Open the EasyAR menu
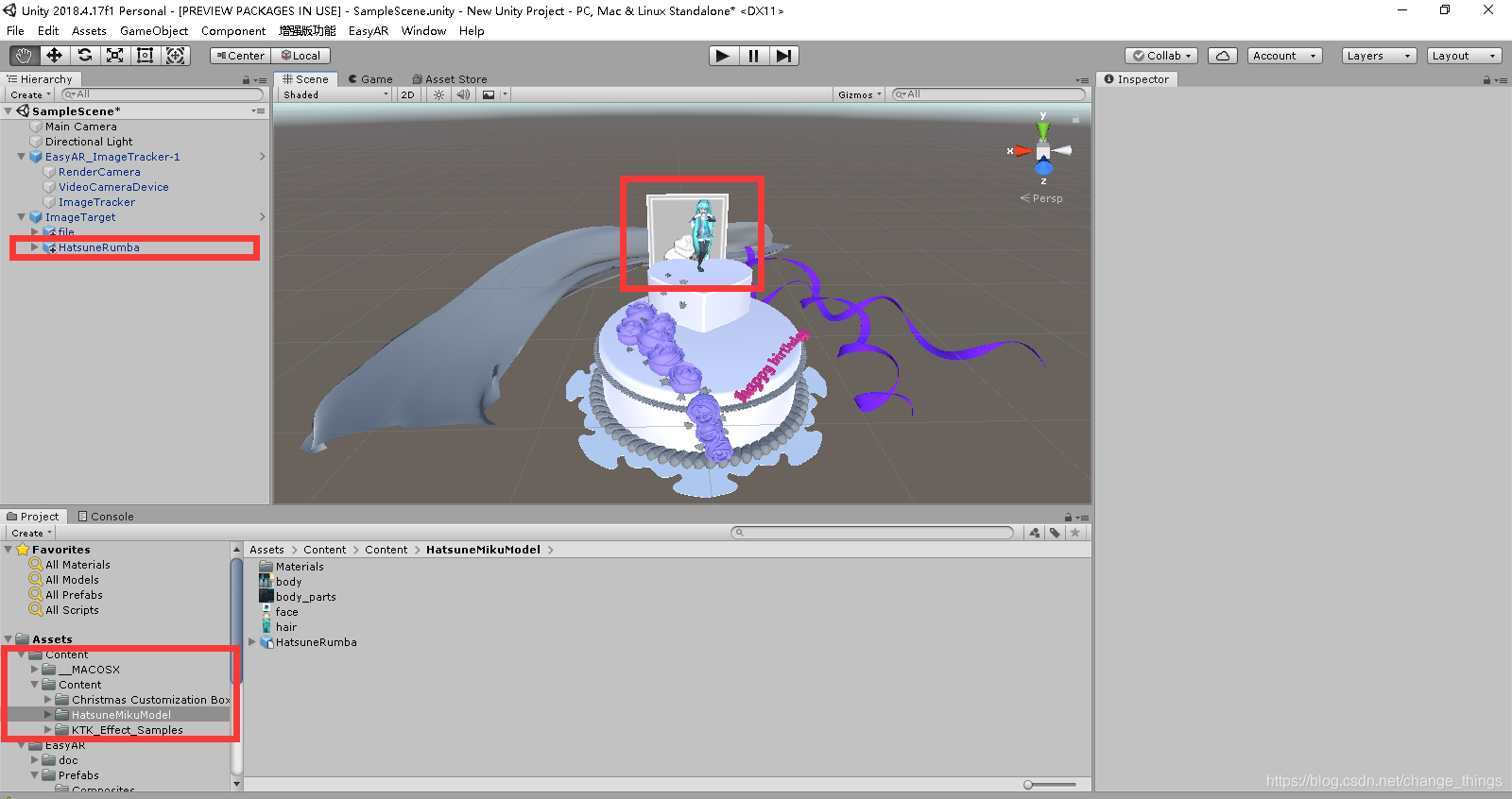 [x=369, y=30]
